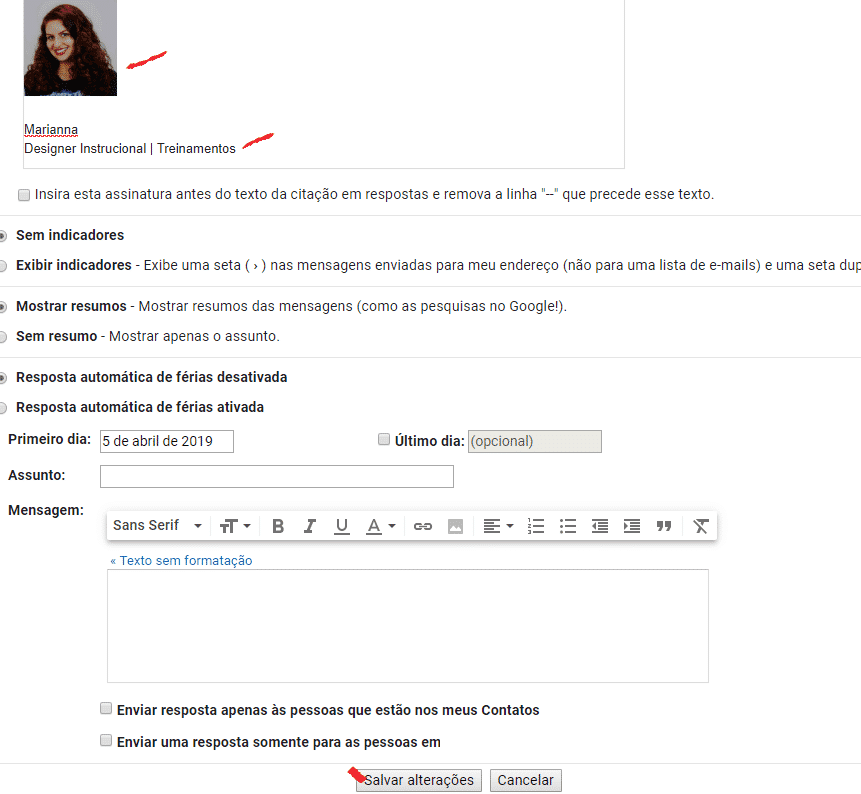This screenshot has width=861, height=794.
Task: Click the profile photo in the signature
Action: tap(70, 48)
